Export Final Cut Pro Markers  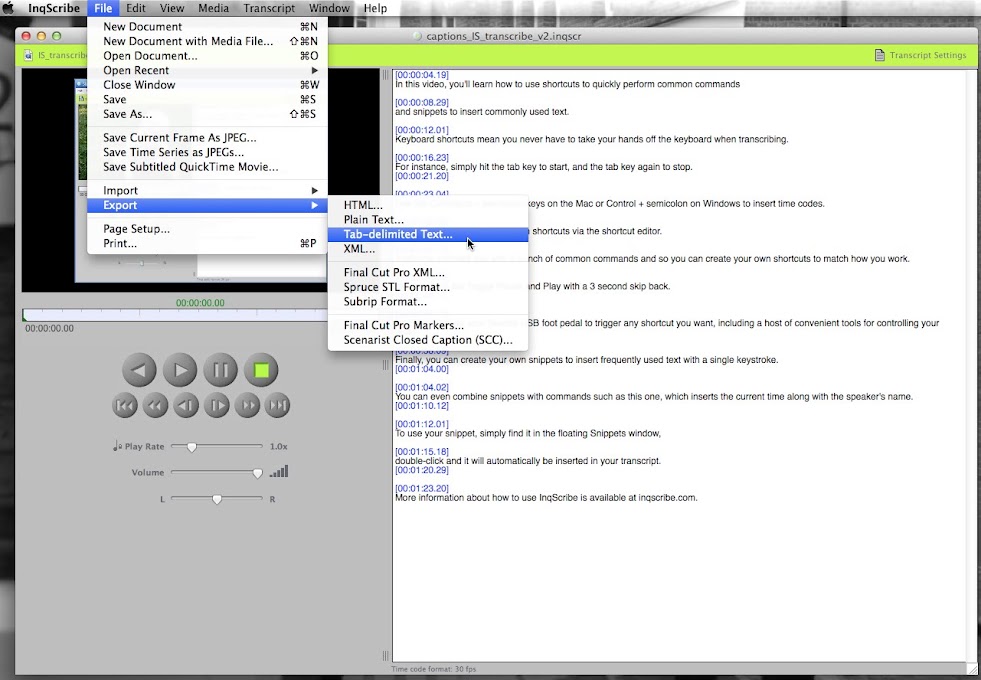428,325
